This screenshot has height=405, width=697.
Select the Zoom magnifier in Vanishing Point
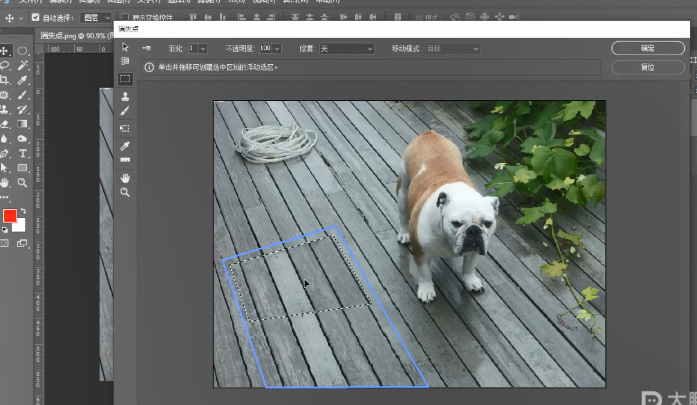point(125,191)
